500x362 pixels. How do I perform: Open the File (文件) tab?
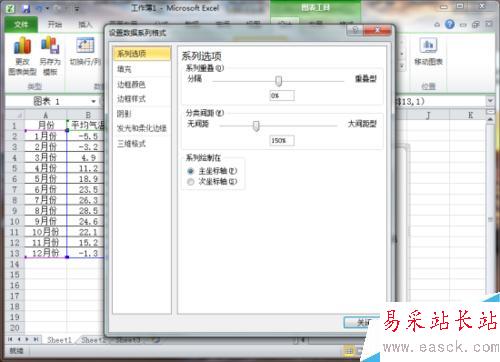click(x=21, y=24)
